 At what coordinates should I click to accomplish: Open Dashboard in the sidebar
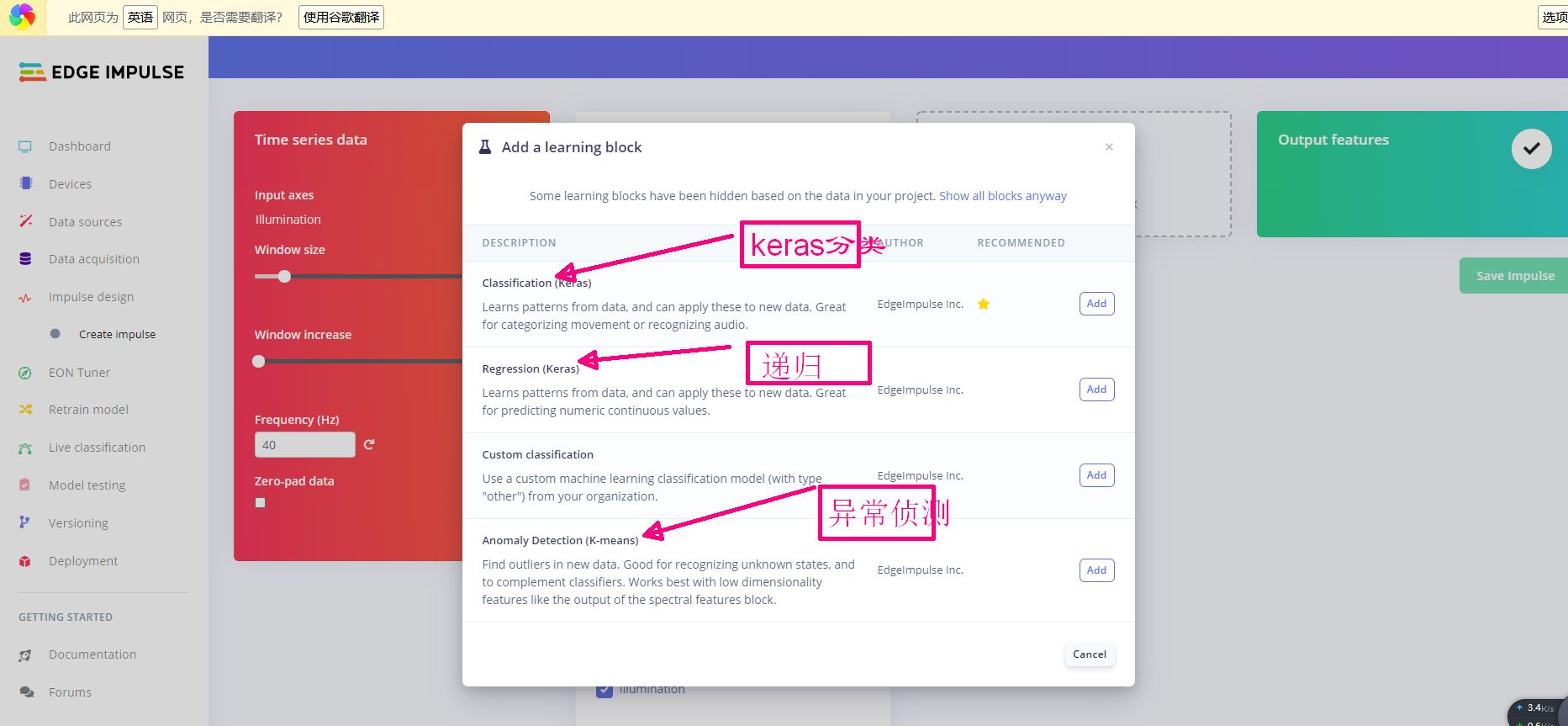click(80, 146)
